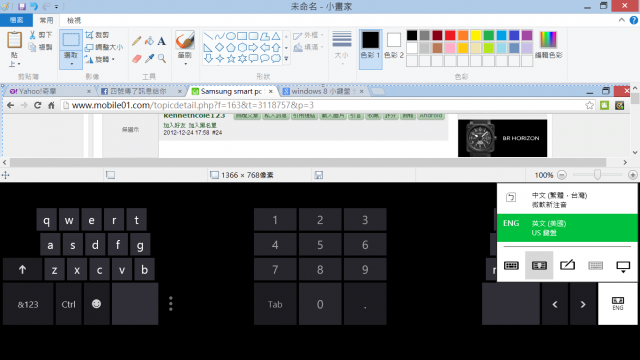Screen dimensions: 640x360
Task: Switch to standard keyboard layout icon
Action: point(511,266)
